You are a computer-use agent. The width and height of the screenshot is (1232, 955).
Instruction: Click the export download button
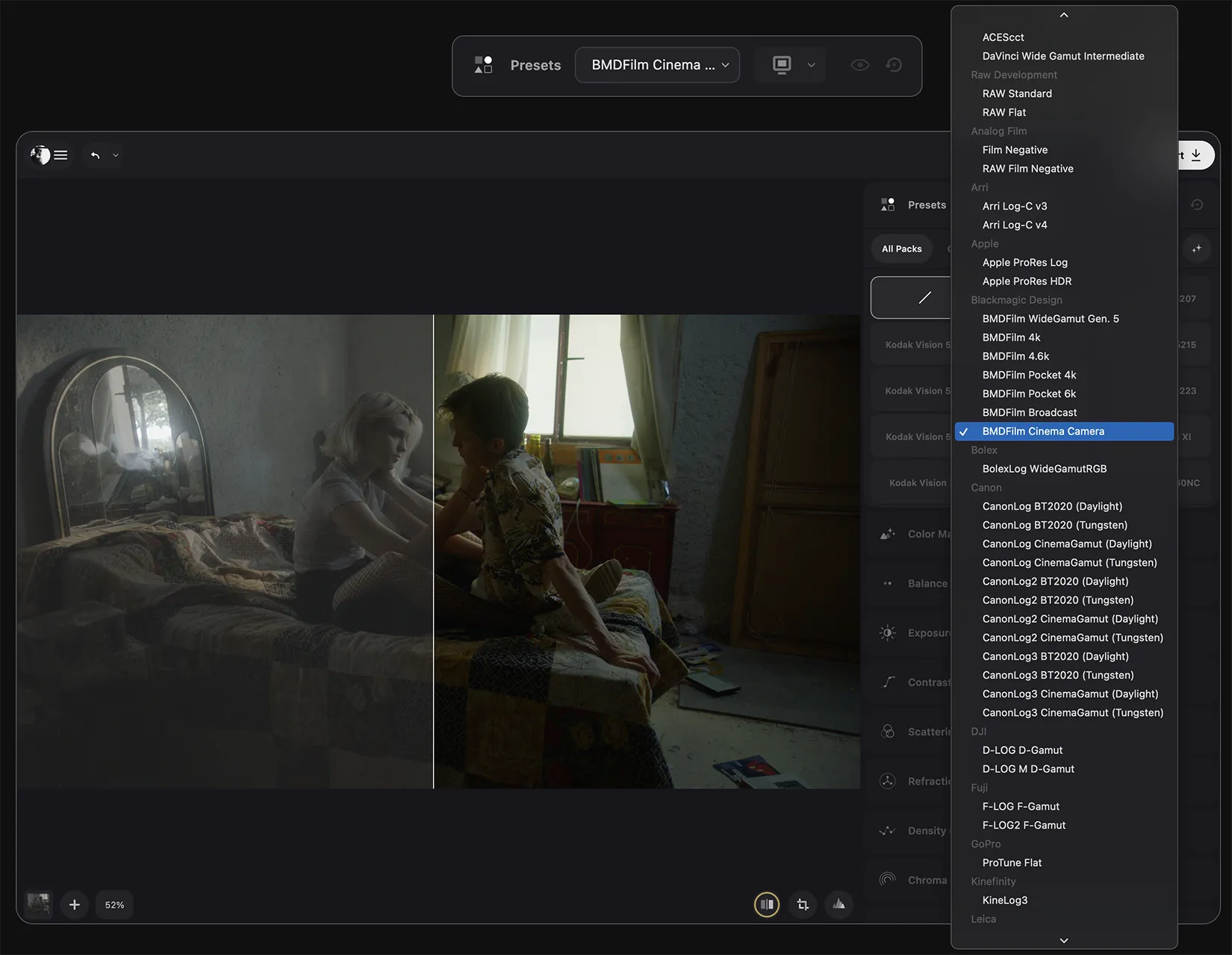[x=1197, y=155]
